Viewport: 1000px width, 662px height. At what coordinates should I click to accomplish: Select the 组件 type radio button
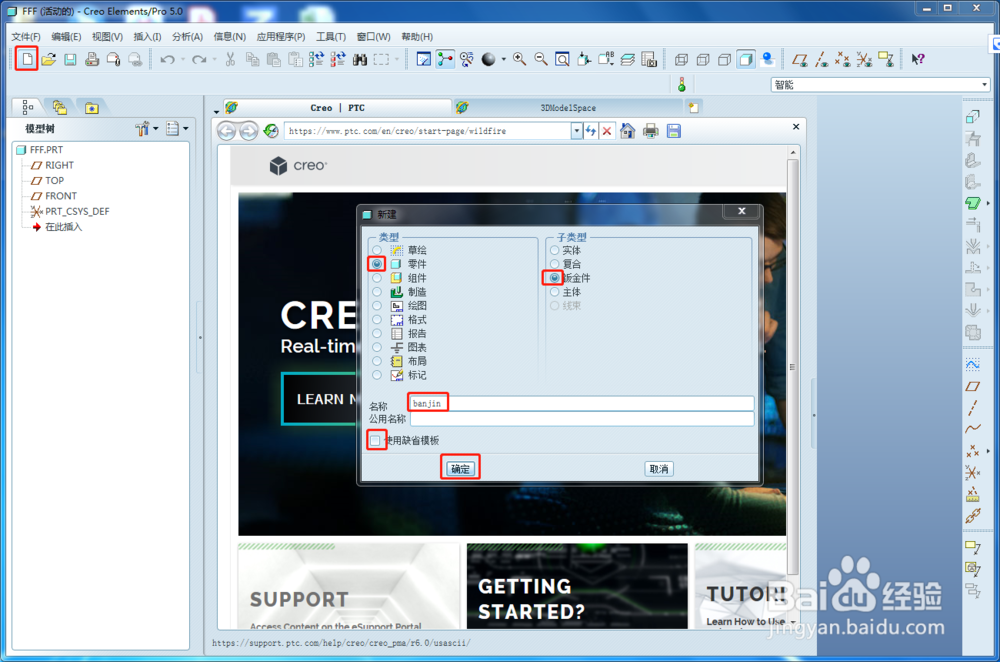coord(377,277)
